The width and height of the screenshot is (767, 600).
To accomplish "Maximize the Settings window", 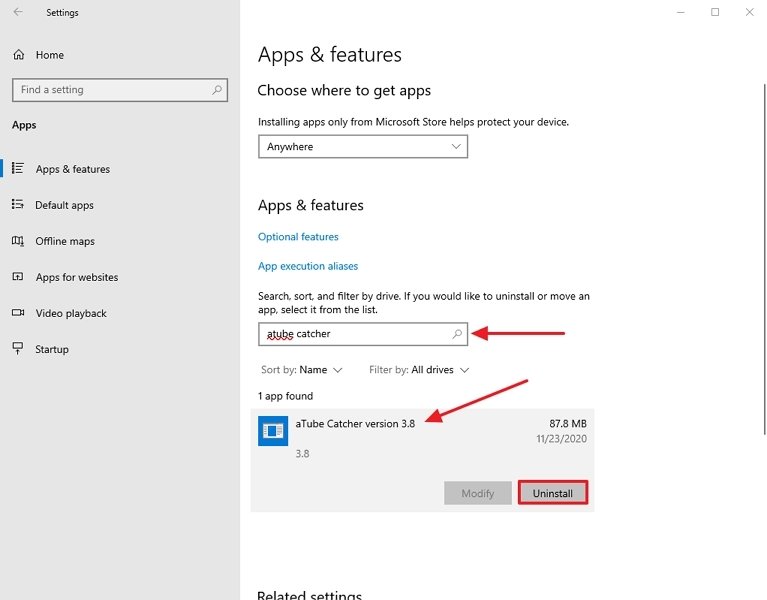I will (x=715, y=12).
